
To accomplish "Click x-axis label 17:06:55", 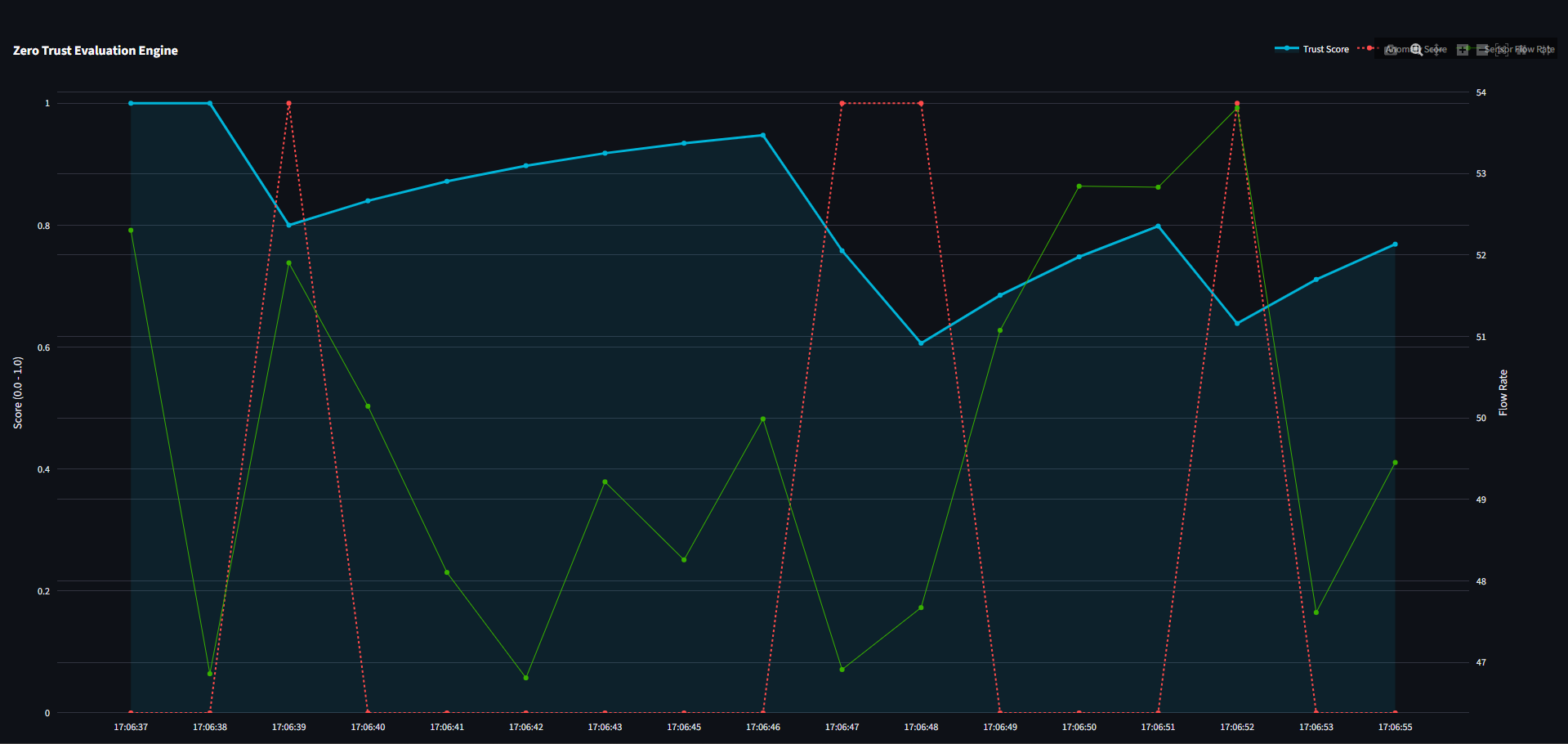I will tap(1395, 727).
